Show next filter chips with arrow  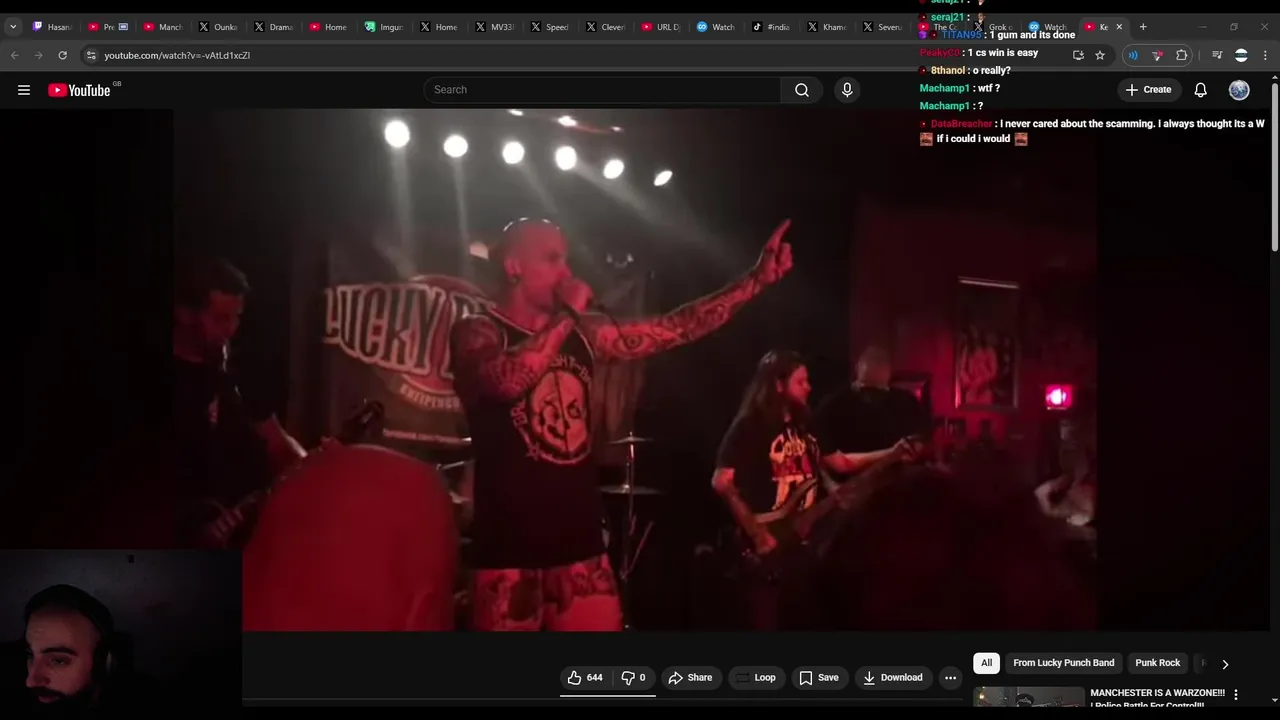[1225, 664]
